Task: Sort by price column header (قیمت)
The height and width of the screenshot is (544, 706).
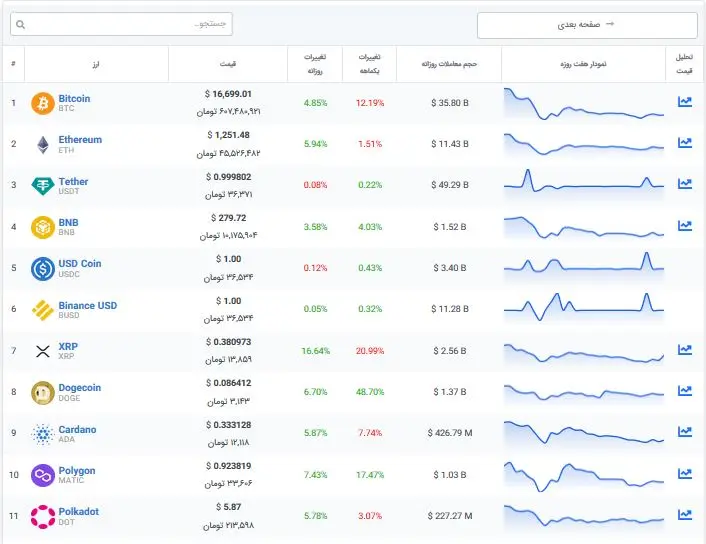Action: tap(228, 64)
